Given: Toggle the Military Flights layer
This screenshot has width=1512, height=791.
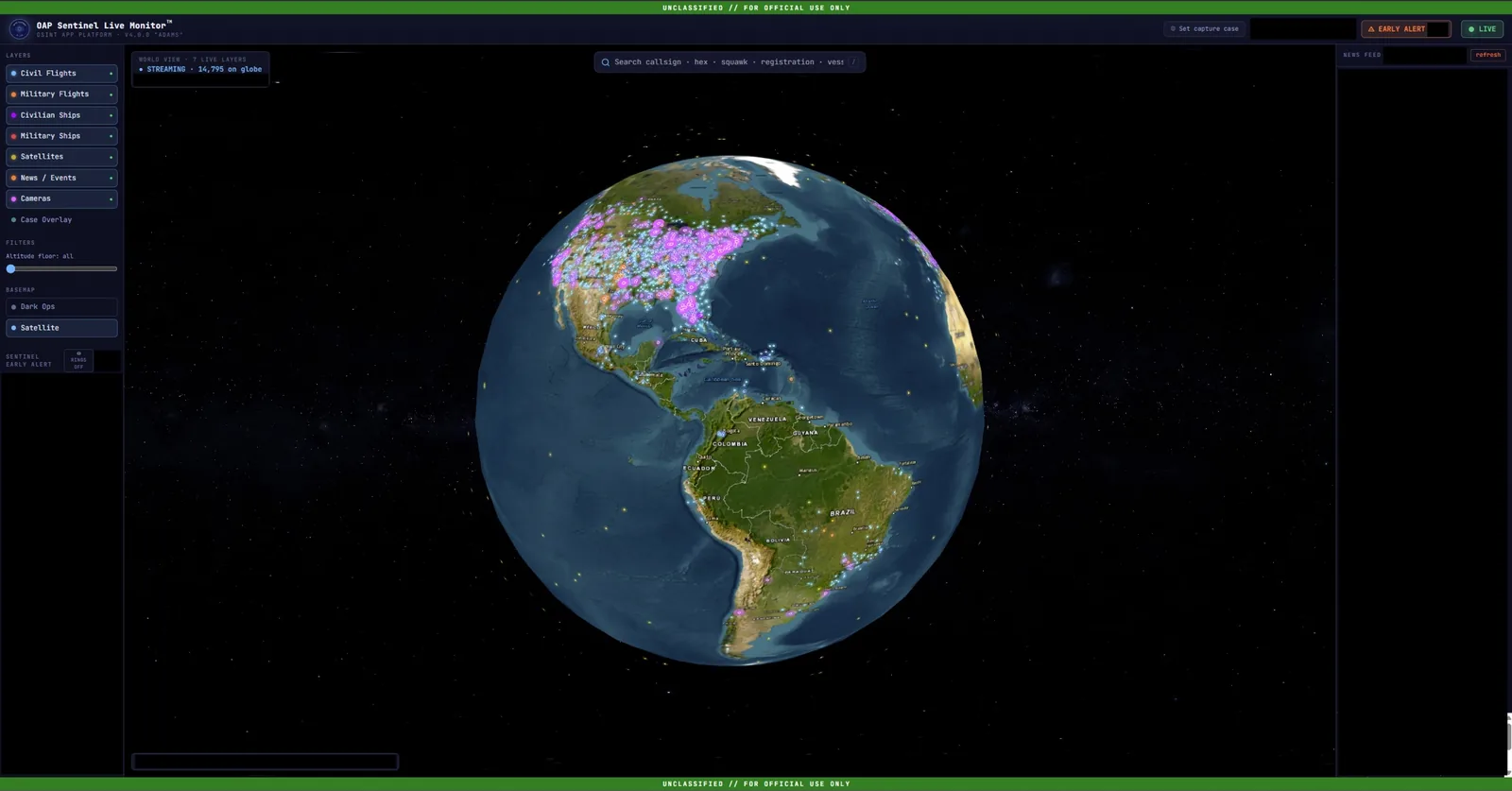Looking at the screenshot, I should point(61,94).
